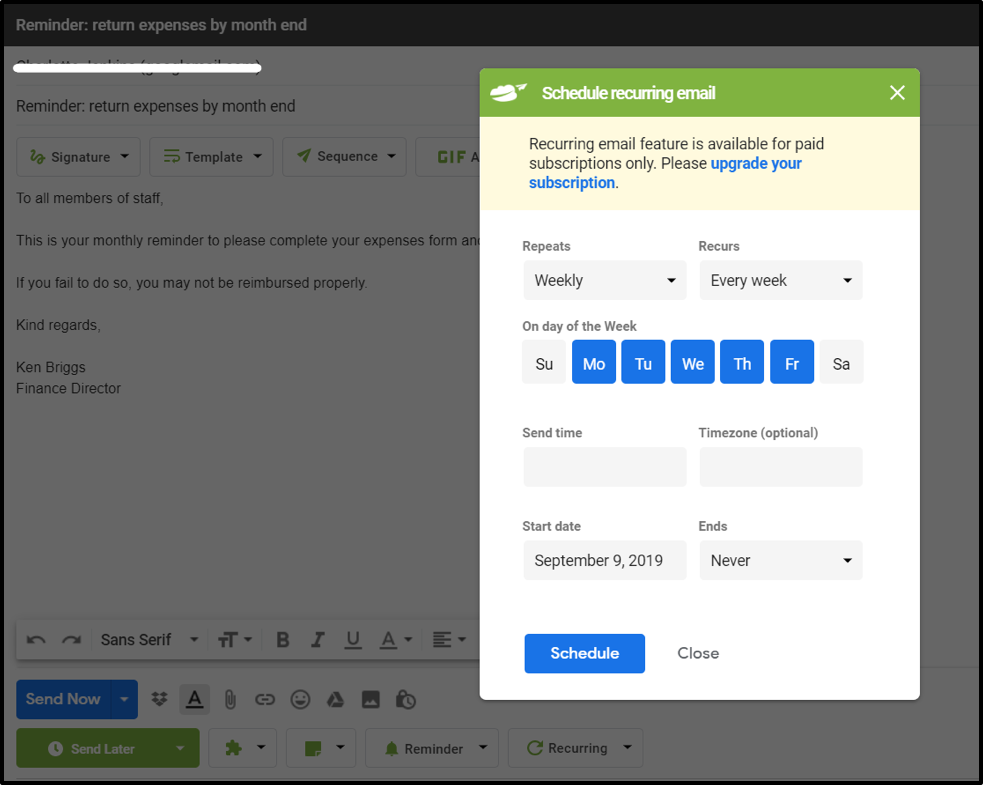983x785 pixels.
Task: Click the italic formatting icon
Action: pyautogui.click(x=318, y=640)
